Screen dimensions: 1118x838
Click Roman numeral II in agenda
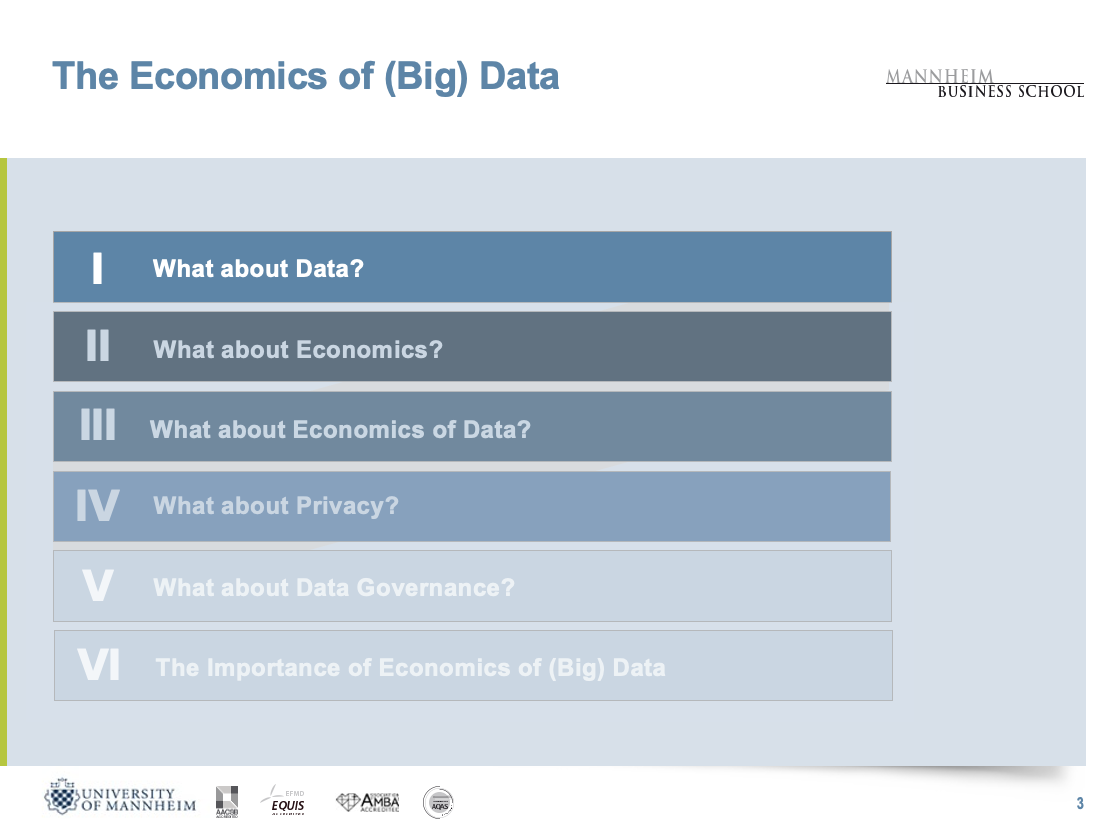(x=98, y=347)
